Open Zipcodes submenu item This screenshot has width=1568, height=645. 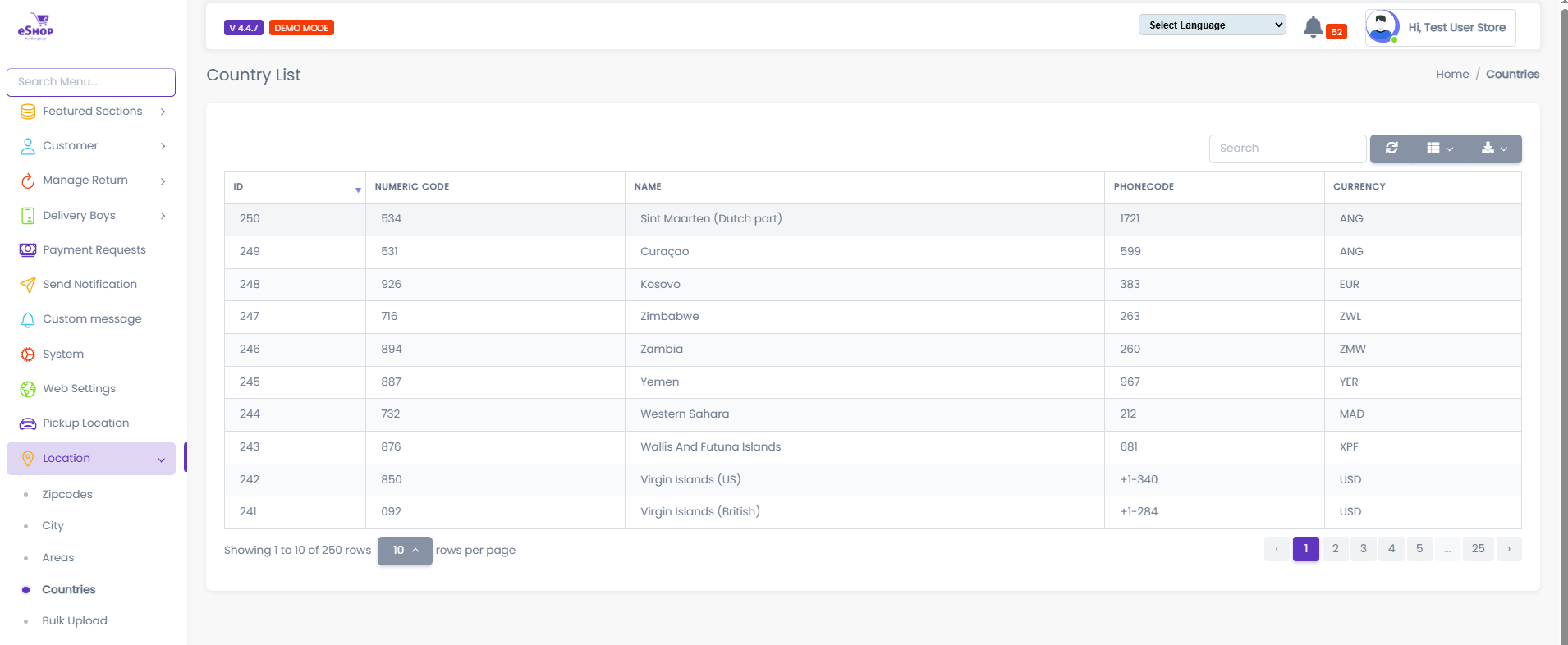(67, 494)
